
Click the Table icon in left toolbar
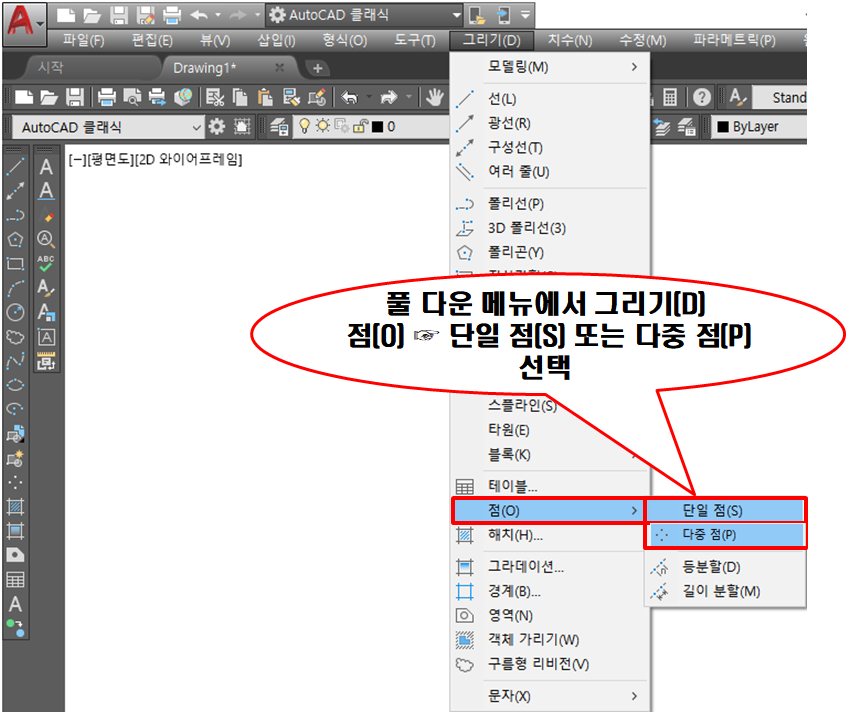point(15,580)
